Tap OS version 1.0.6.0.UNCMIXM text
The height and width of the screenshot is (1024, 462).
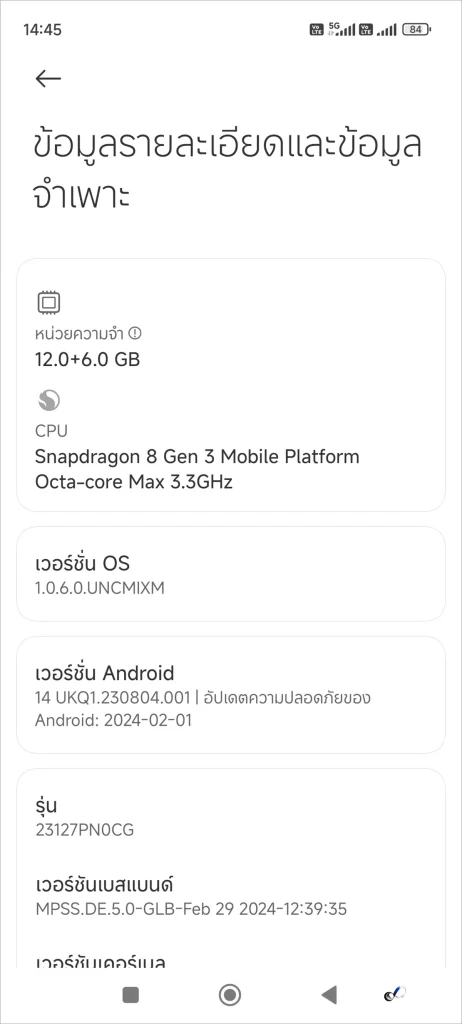click(x=99, y=588)
